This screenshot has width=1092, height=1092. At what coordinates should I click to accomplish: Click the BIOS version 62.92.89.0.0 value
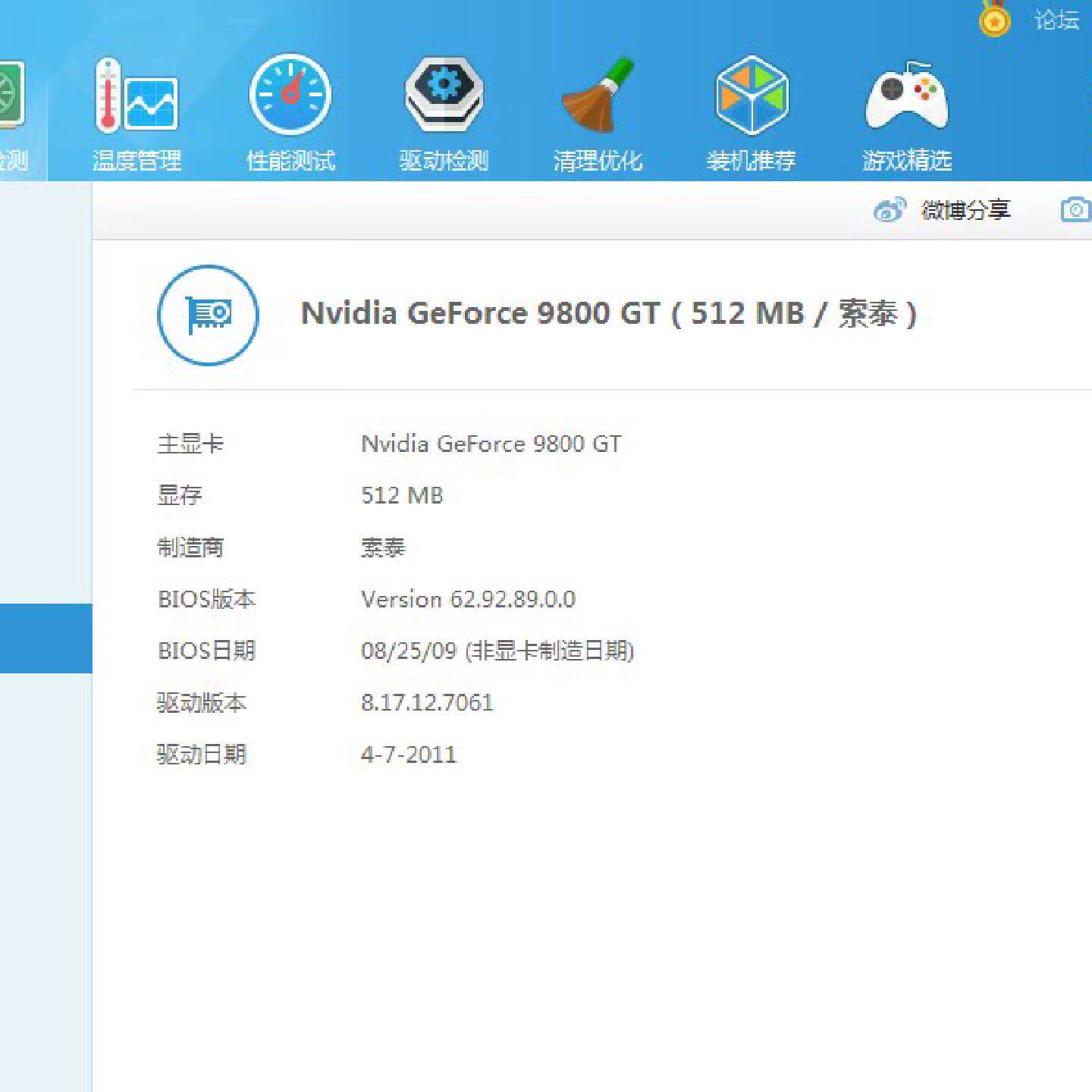tap(468, 599)
